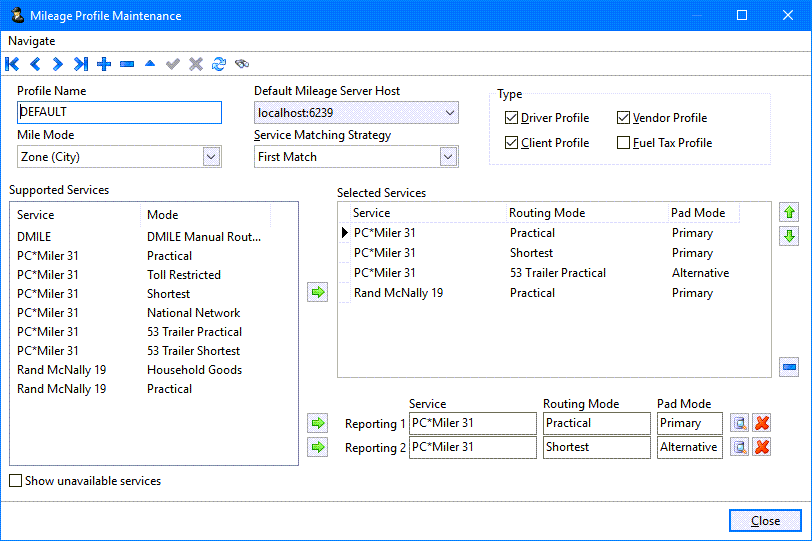Viewport: 812px width, 541px height.
Task: Clear Reporting 1 with red X icon
Action: (762, 423)
